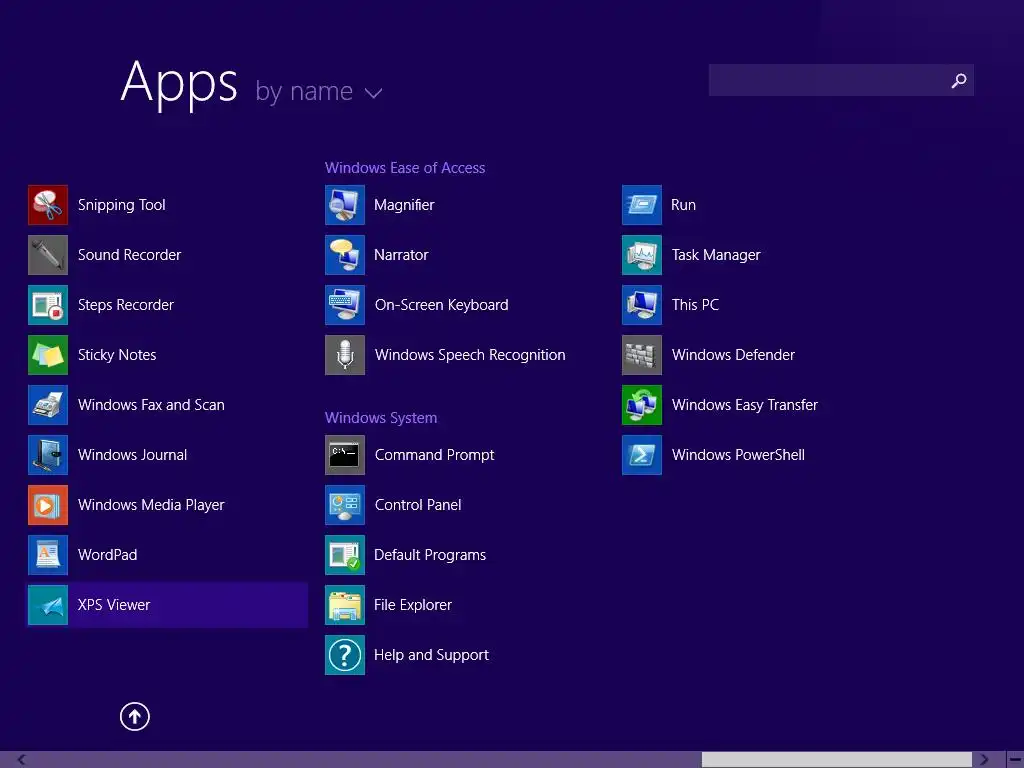Launch the Magnifier icon
Screen dimensions: 1024x768
coord(345,205)
